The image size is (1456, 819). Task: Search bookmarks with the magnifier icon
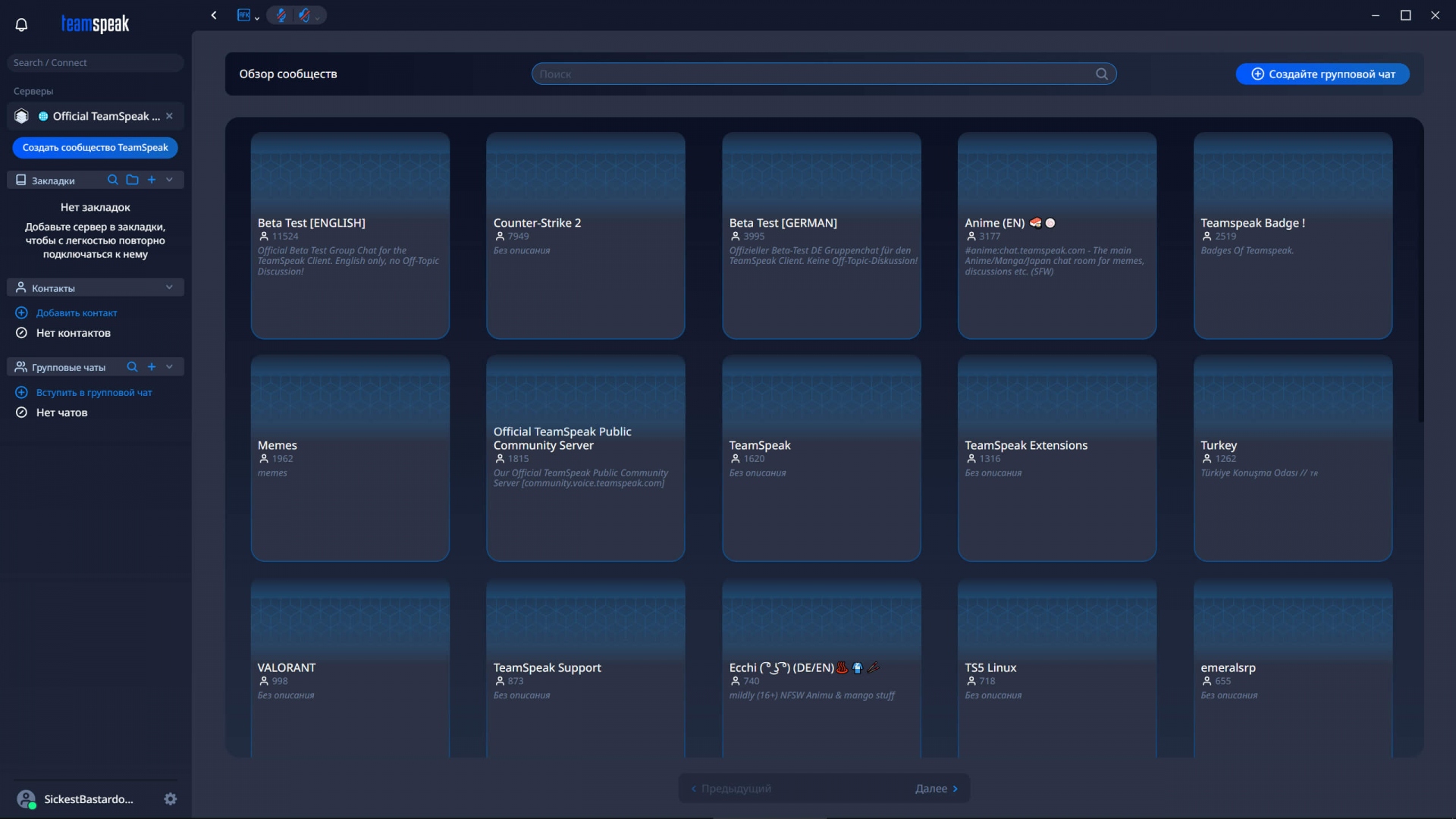[112, 180]
